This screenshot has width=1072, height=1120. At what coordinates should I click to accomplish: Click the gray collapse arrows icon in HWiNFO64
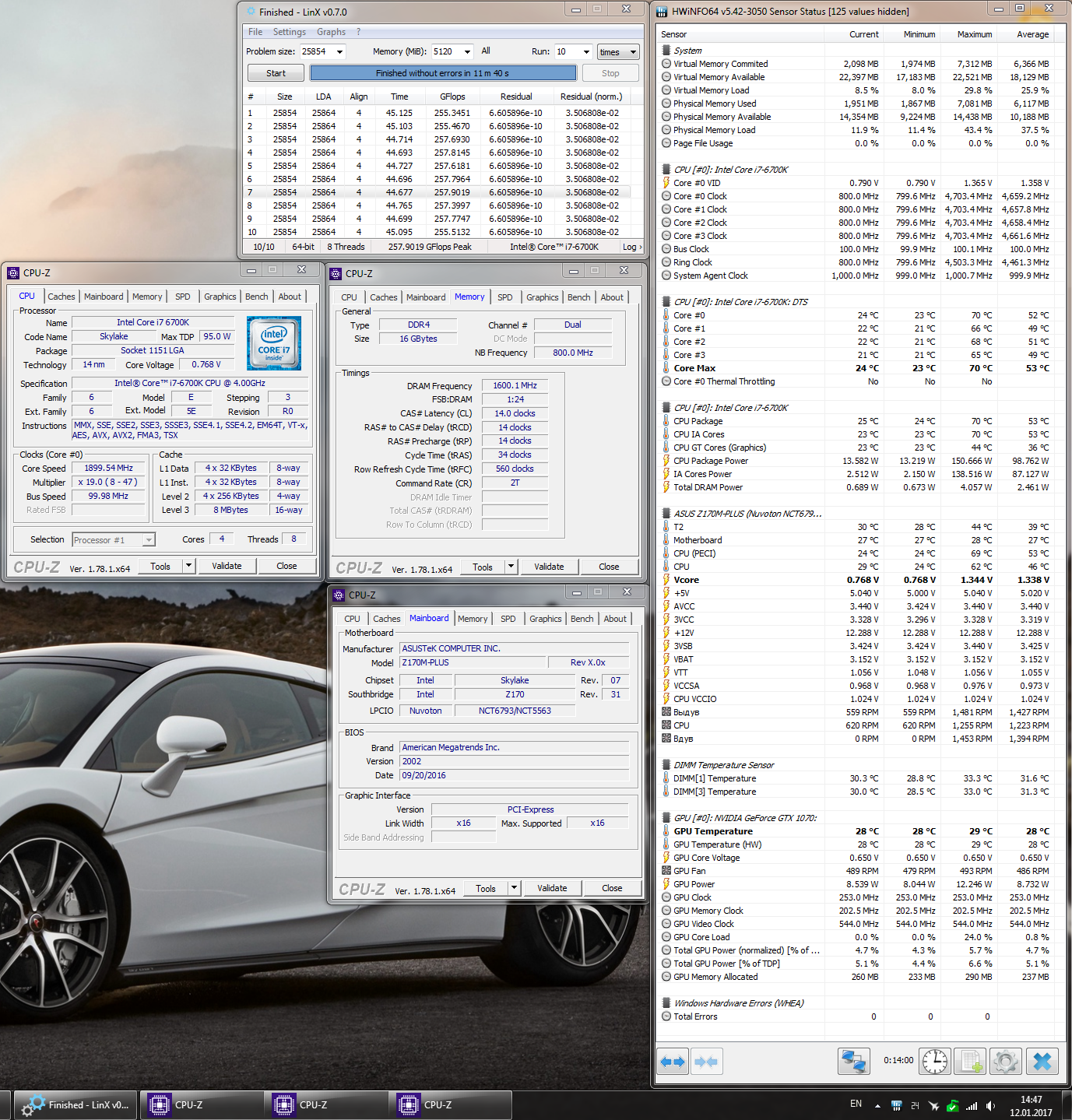(x=705, y=1062)
